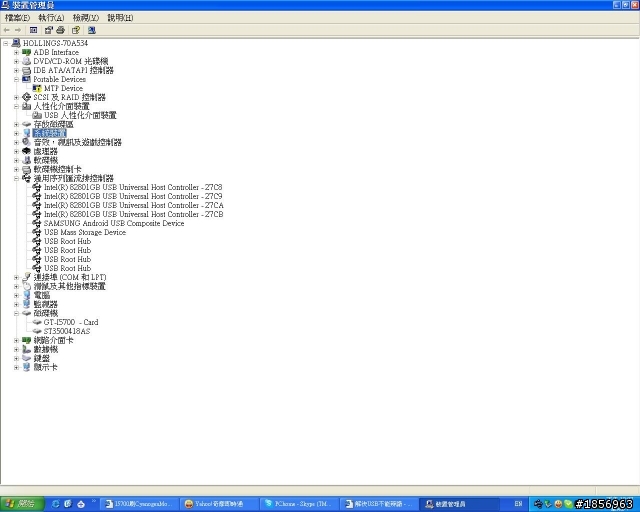The image size is (640, 512).
Task: Click the Back arrow in the toolbar
Action: point(7,30)
